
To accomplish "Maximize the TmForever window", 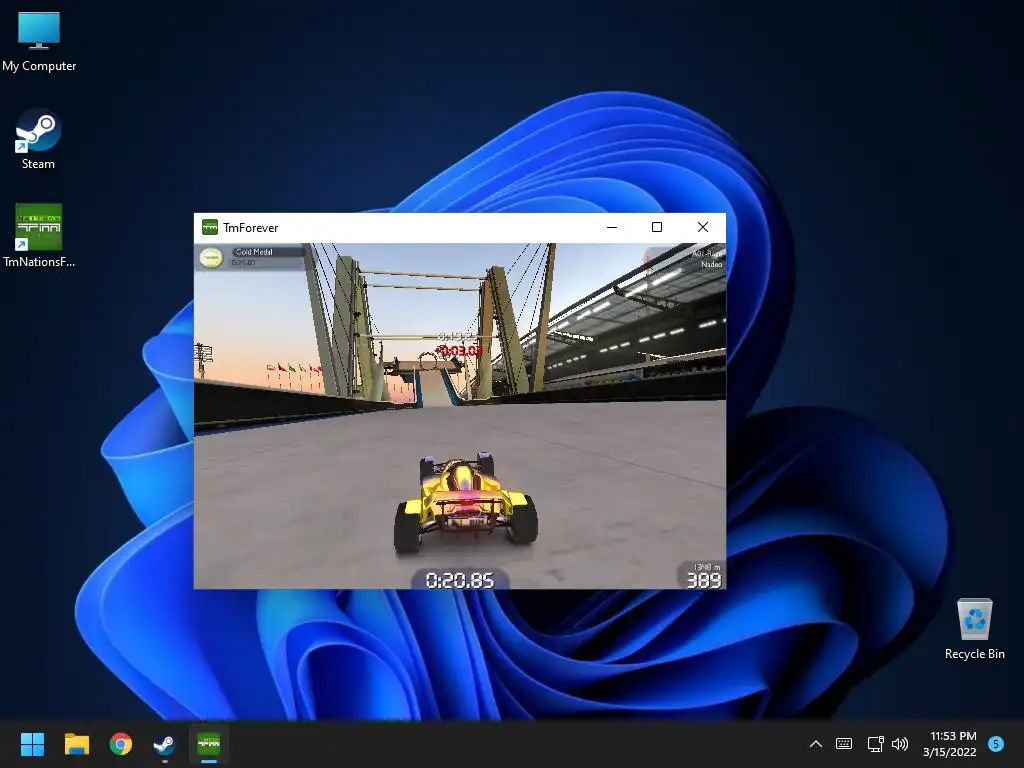I will (x=657, y=227).
